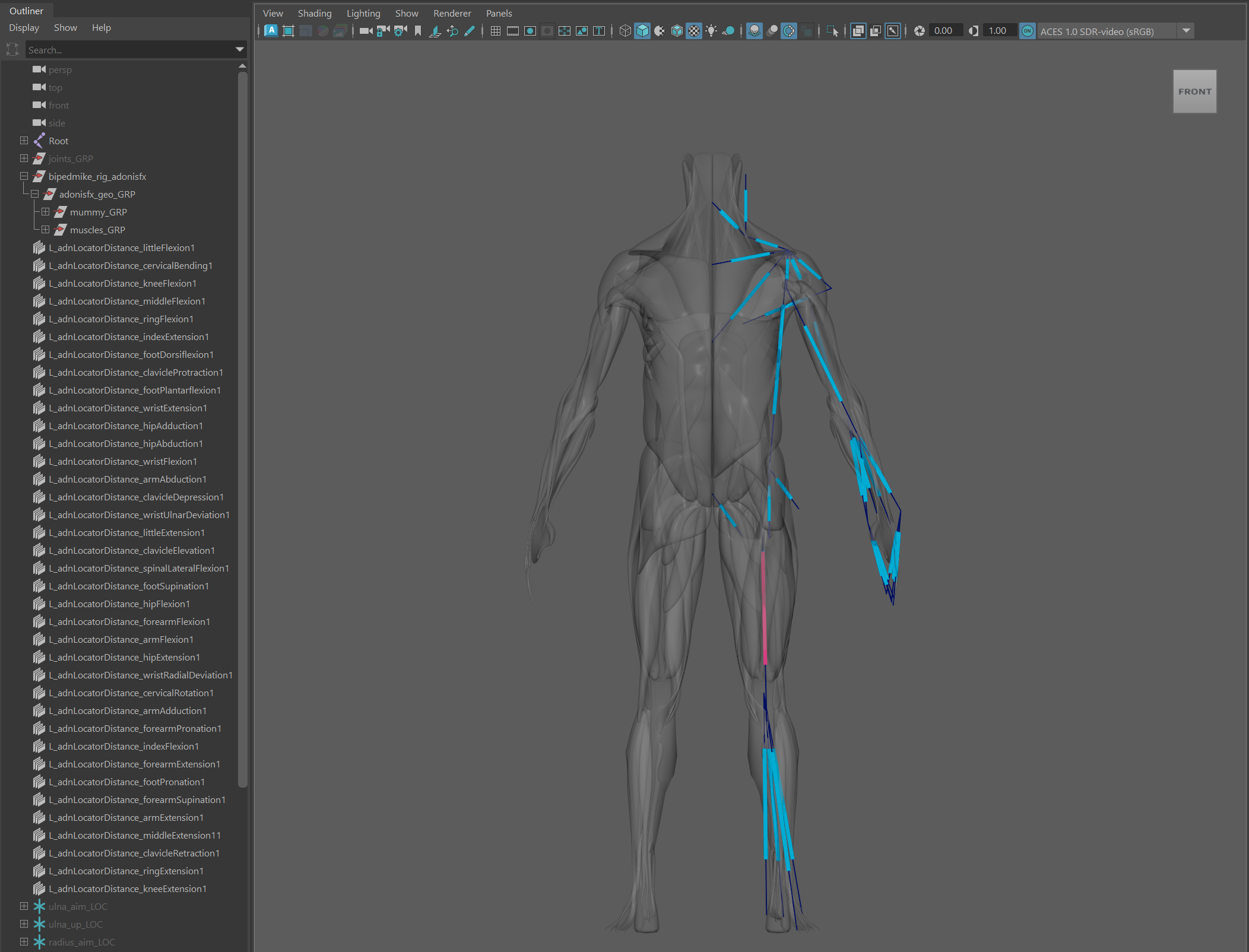The image size is (1249, 952).
Task: Select L_adnLocatorDistance_kneeFlexion1 in the Outliner
Action: pyautogui.click(x=123, y=283)
